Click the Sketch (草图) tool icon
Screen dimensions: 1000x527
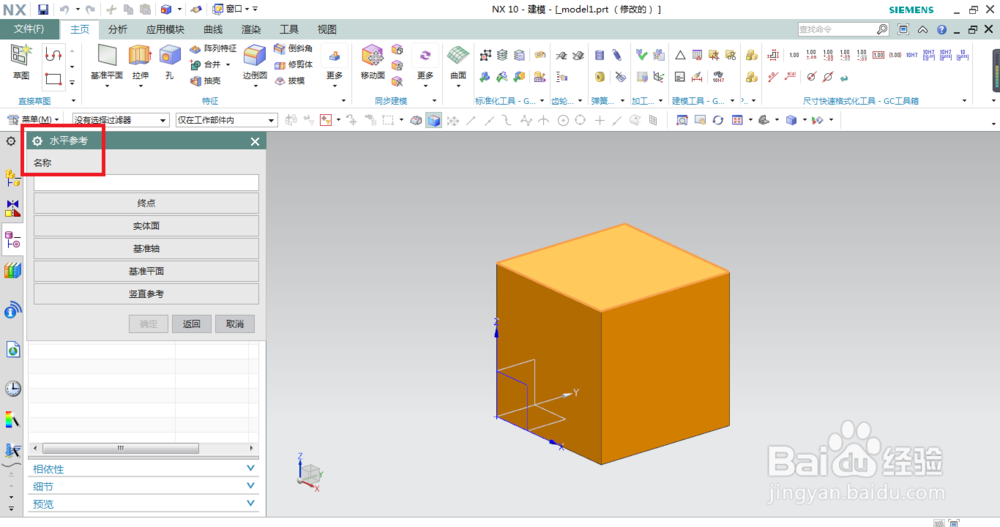click(x=21, y=56)
